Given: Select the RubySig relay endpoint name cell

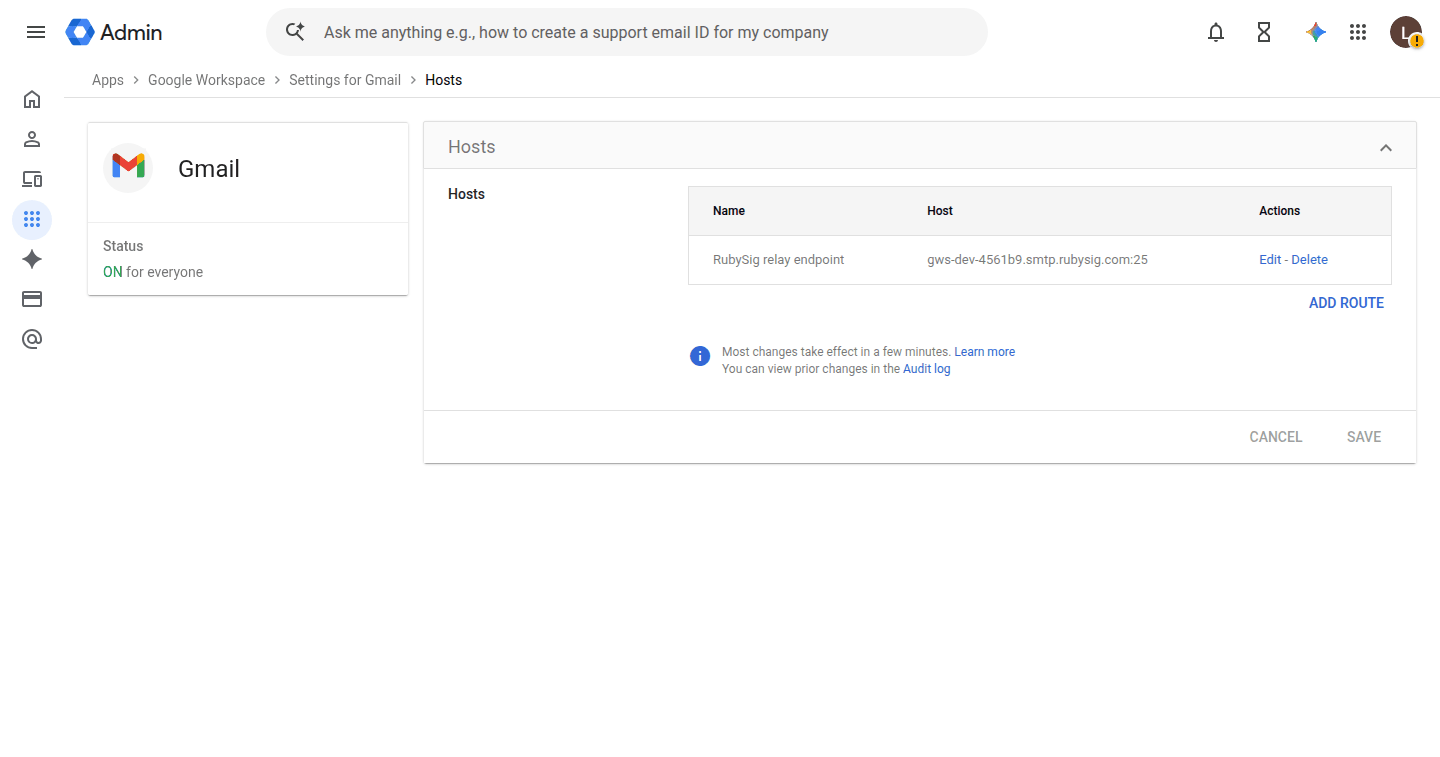Looking at the screenshot, I should point(779,260).
